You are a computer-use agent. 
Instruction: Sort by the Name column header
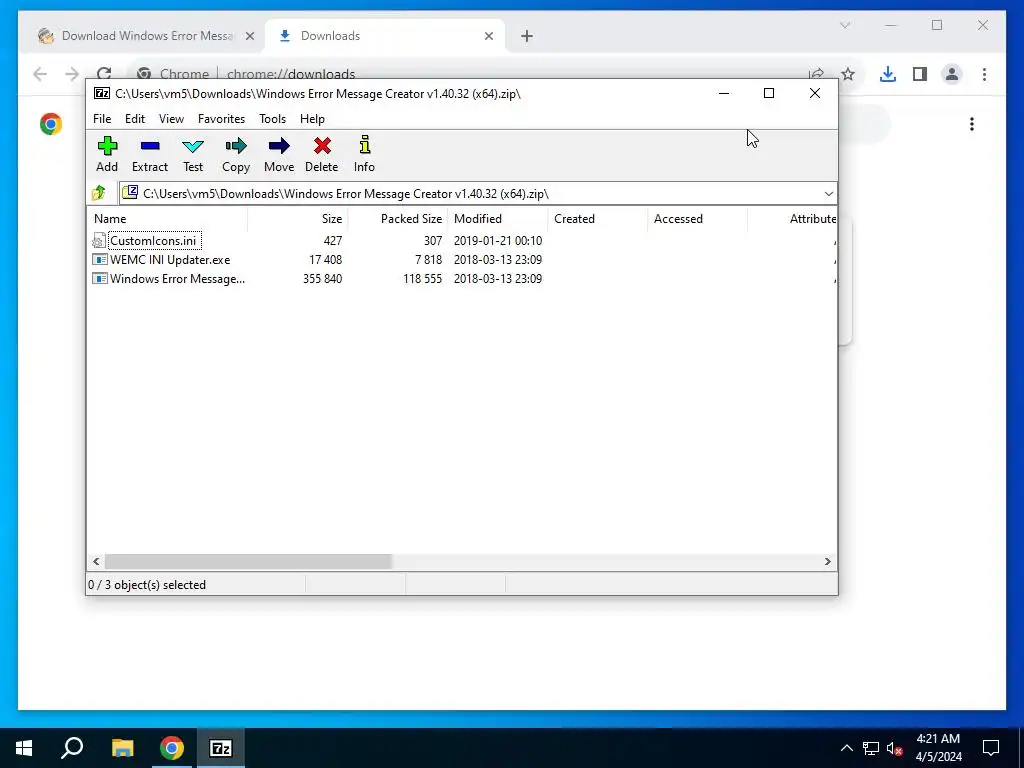tap(167, 219)
